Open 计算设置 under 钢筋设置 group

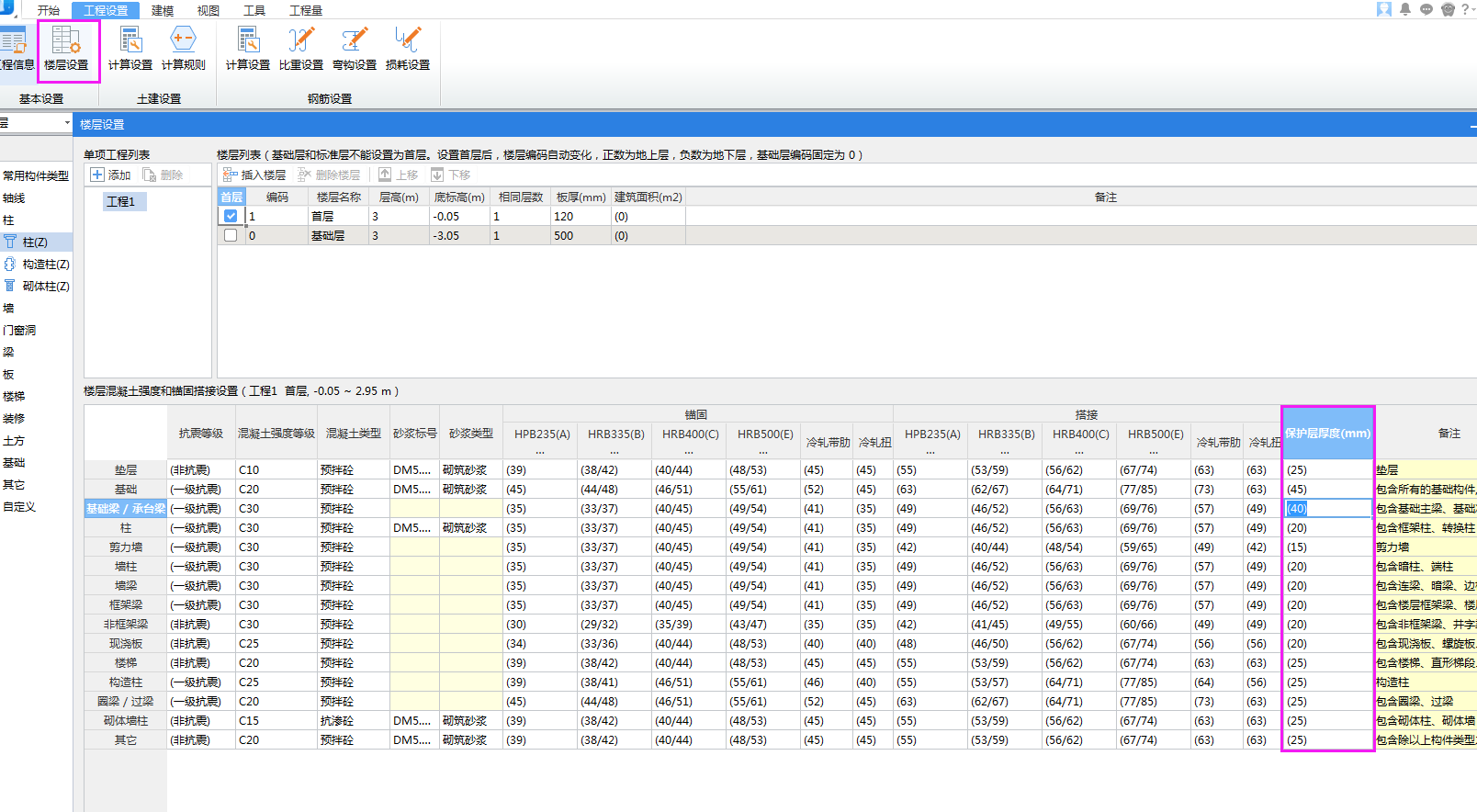(248, 50)
